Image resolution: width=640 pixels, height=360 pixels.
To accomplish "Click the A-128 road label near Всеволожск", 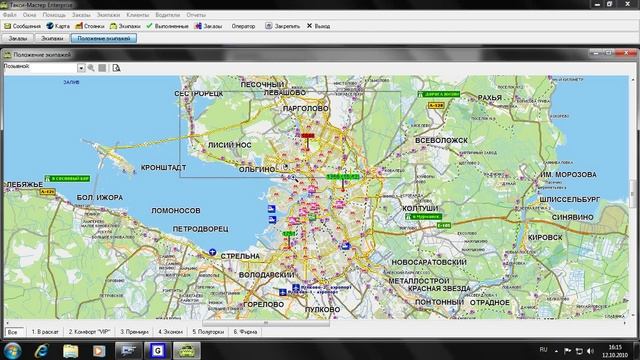I will coord(436,105).
